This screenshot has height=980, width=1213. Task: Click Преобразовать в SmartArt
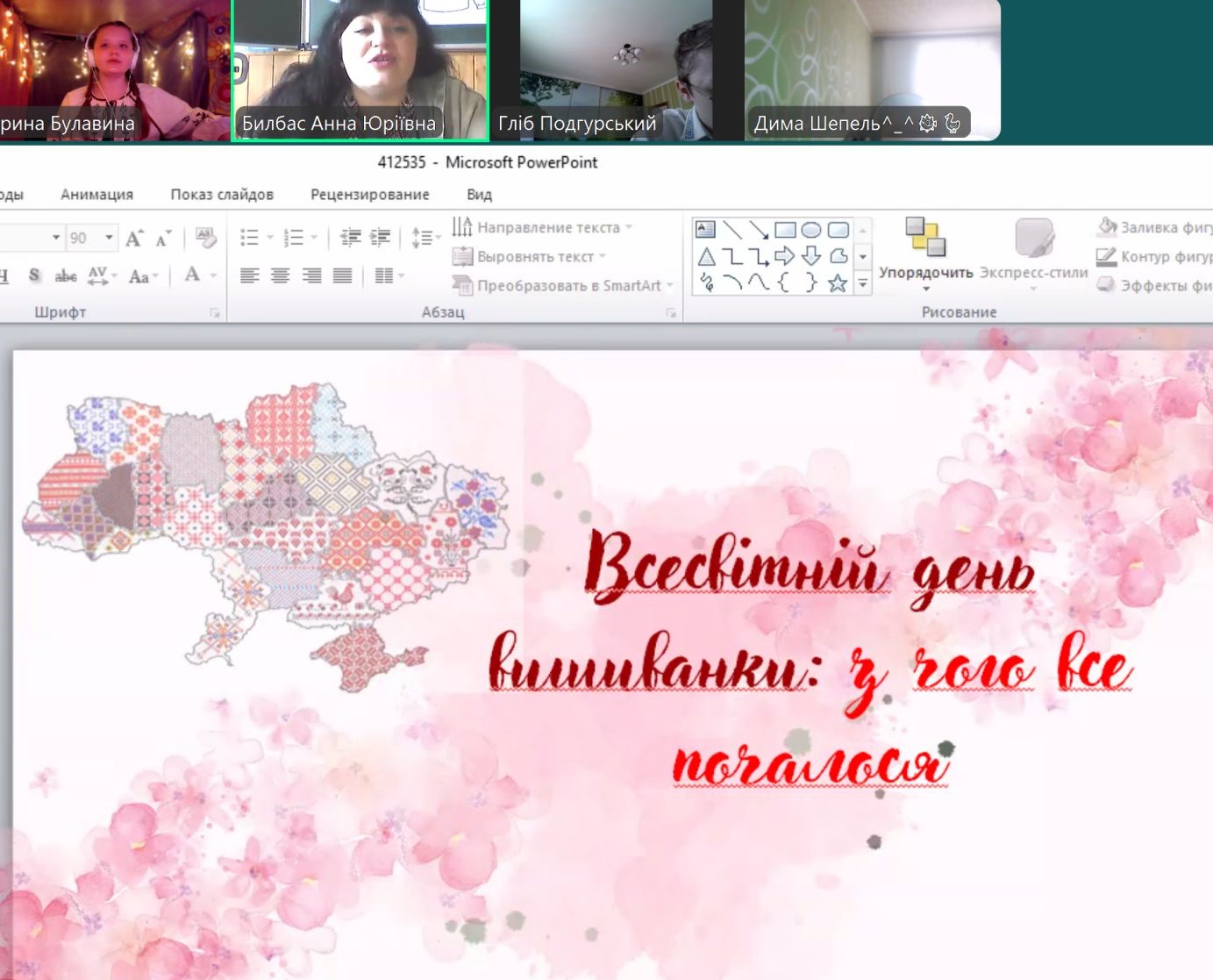point(563,285)
